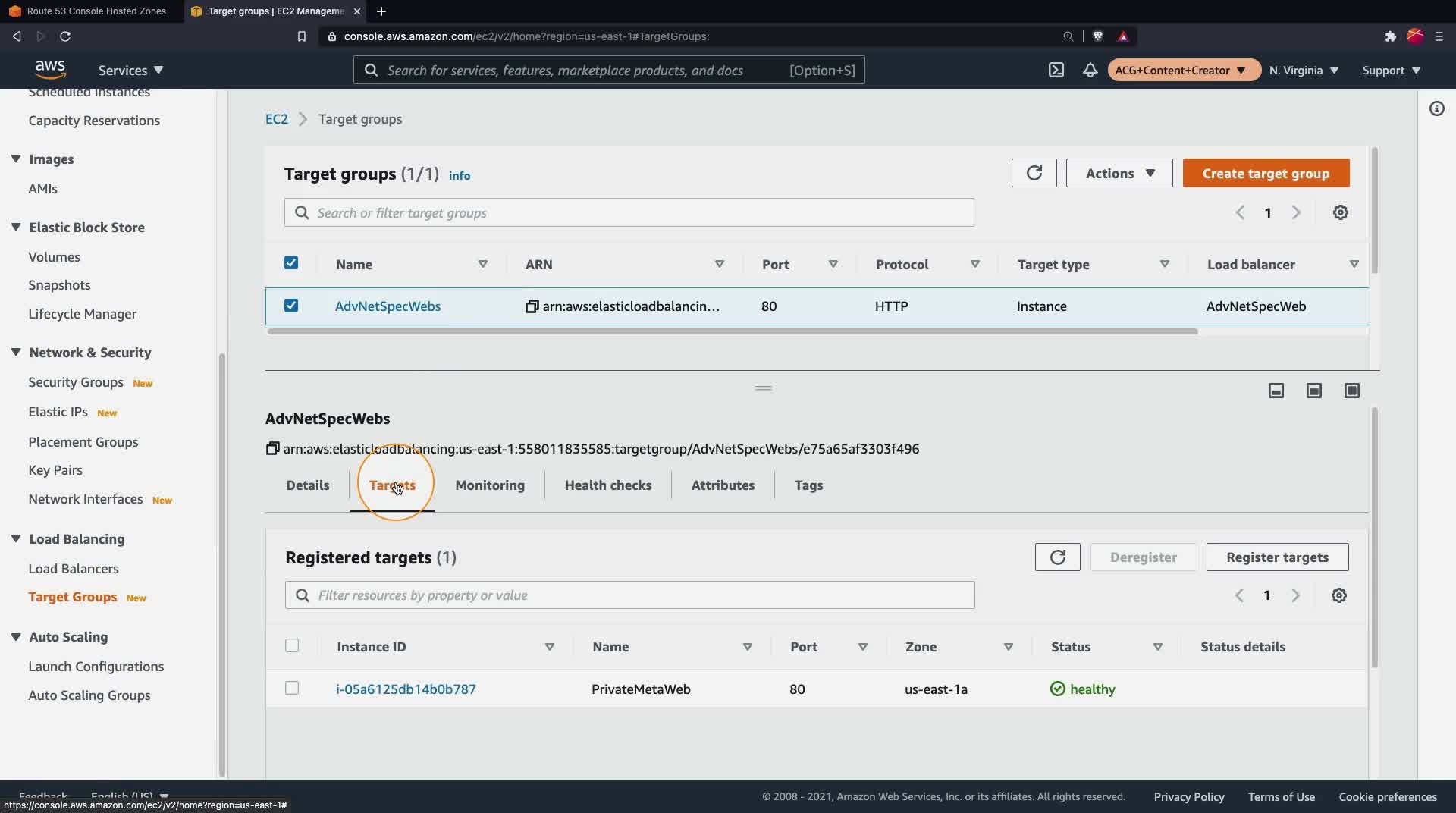The width and height of the screenshot is (1456, 813).
Task: Open the info panel icon at right
Action: pos(1437,108)
